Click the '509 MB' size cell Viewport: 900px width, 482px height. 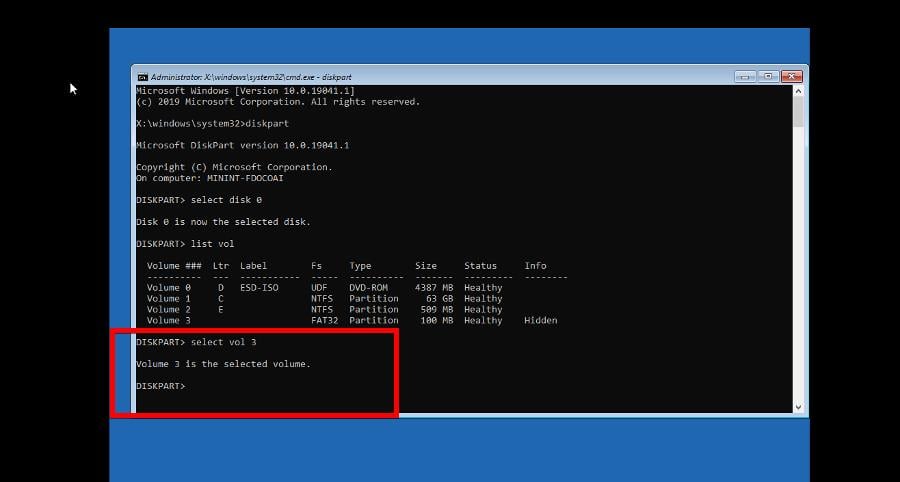click(437, 309)
